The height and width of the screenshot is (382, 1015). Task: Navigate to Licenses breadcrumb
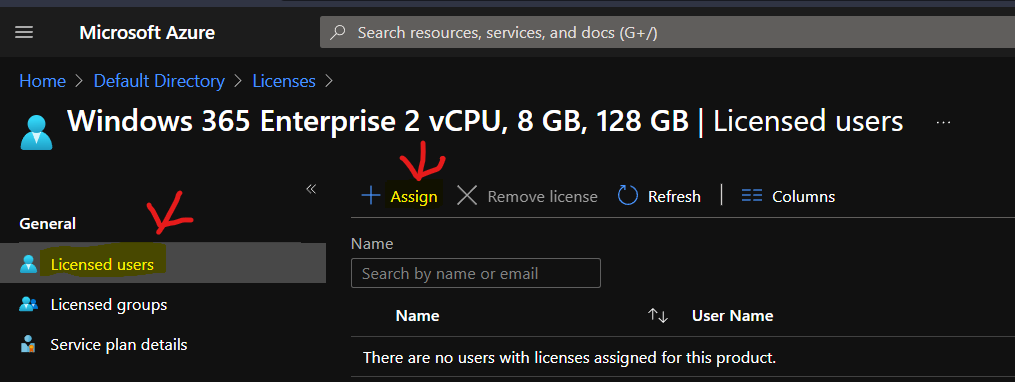[x=284, y=81]
